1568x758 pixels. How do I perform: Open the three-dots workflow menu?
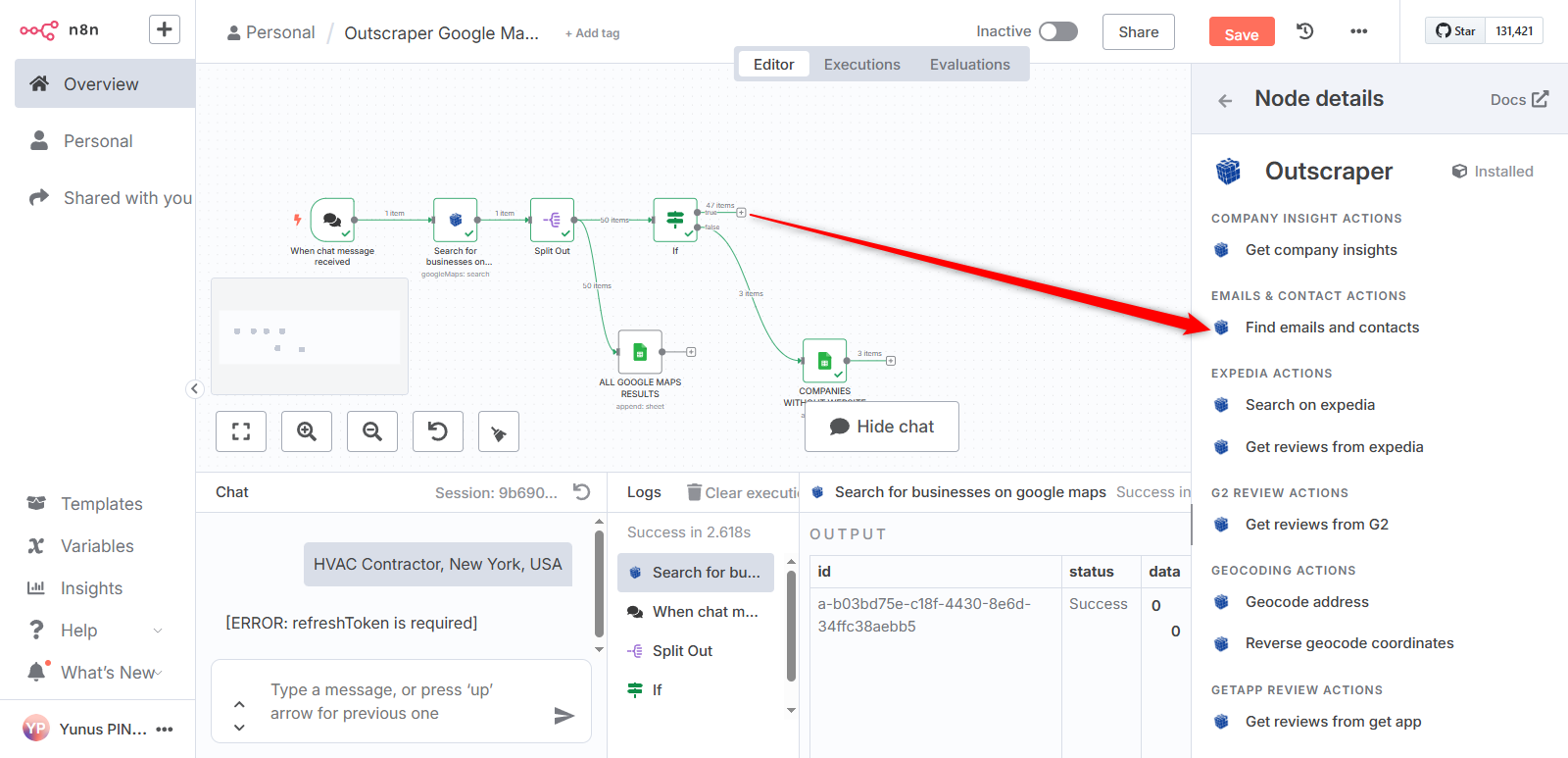pyautogui.click(x=1358, y=31)
